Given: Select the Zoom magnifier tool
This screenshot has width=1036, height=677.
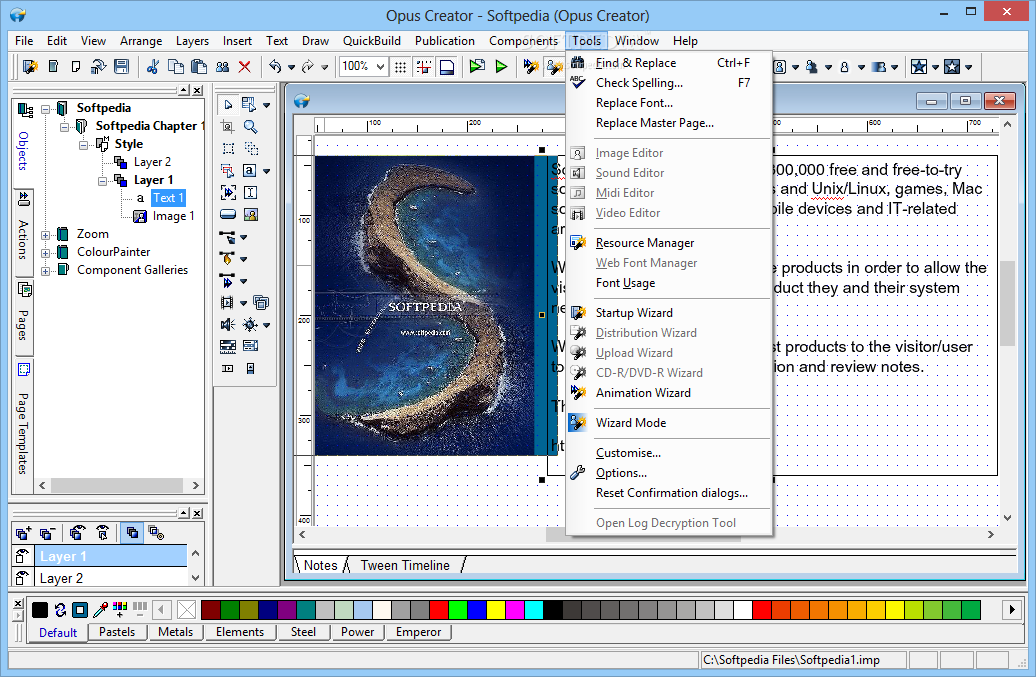Looking at the screenshot, I should (250, 127).
